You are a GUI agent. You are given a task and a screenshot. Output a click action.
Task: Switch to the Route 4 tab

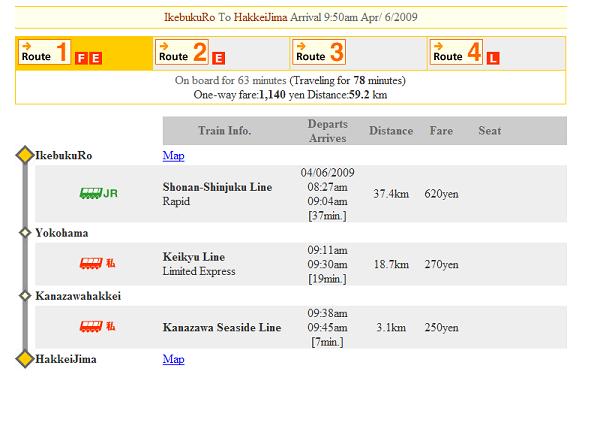[x=456, y=52]
